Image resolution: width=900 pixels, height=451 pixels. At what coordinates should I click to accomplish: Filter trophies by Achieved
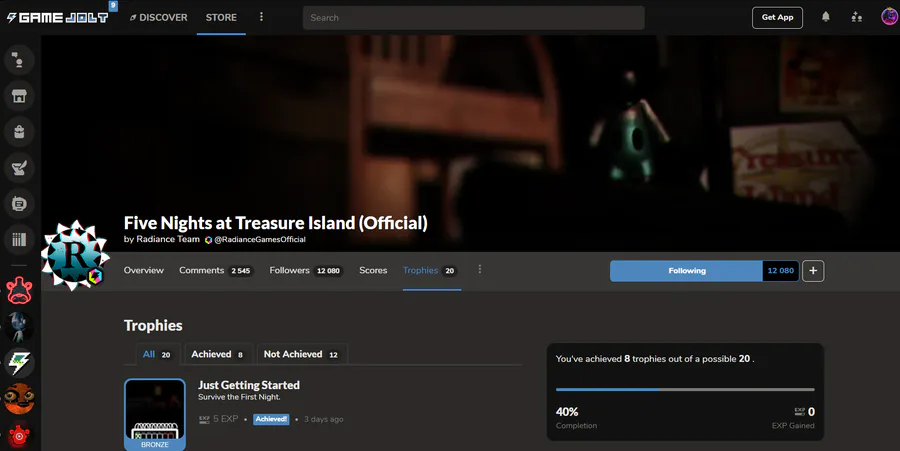click(218, 354)
